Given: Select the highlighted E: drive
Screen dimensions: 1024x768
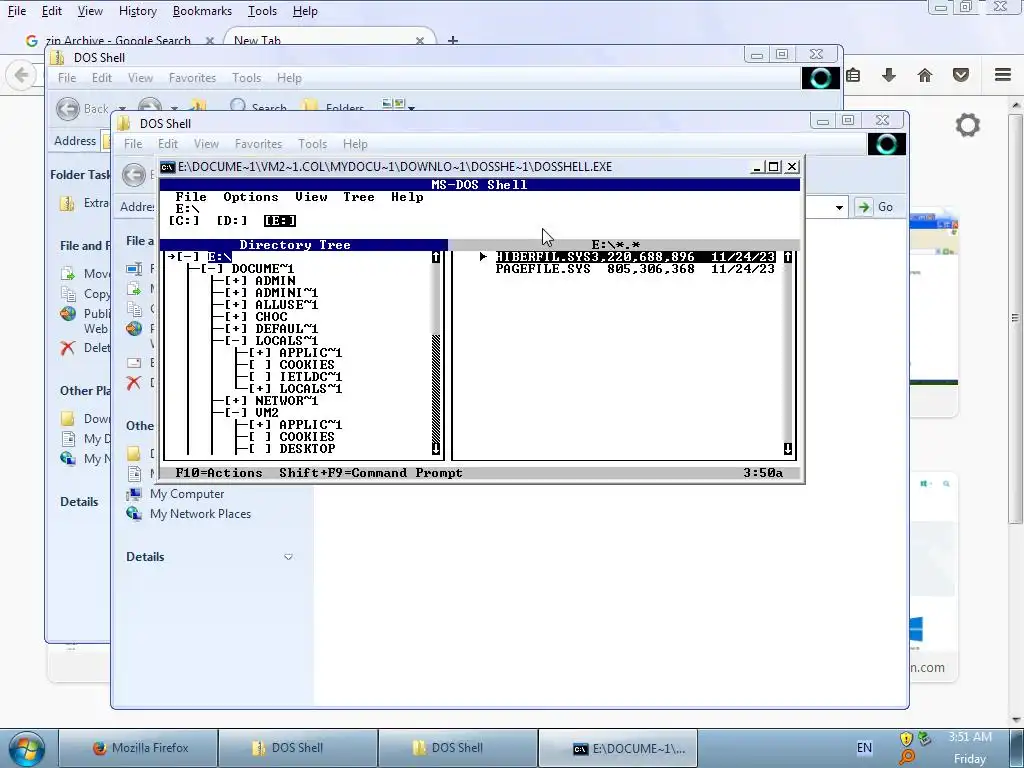Looking at the screenshot, I should pyautogui.click(x=280, y=221).
